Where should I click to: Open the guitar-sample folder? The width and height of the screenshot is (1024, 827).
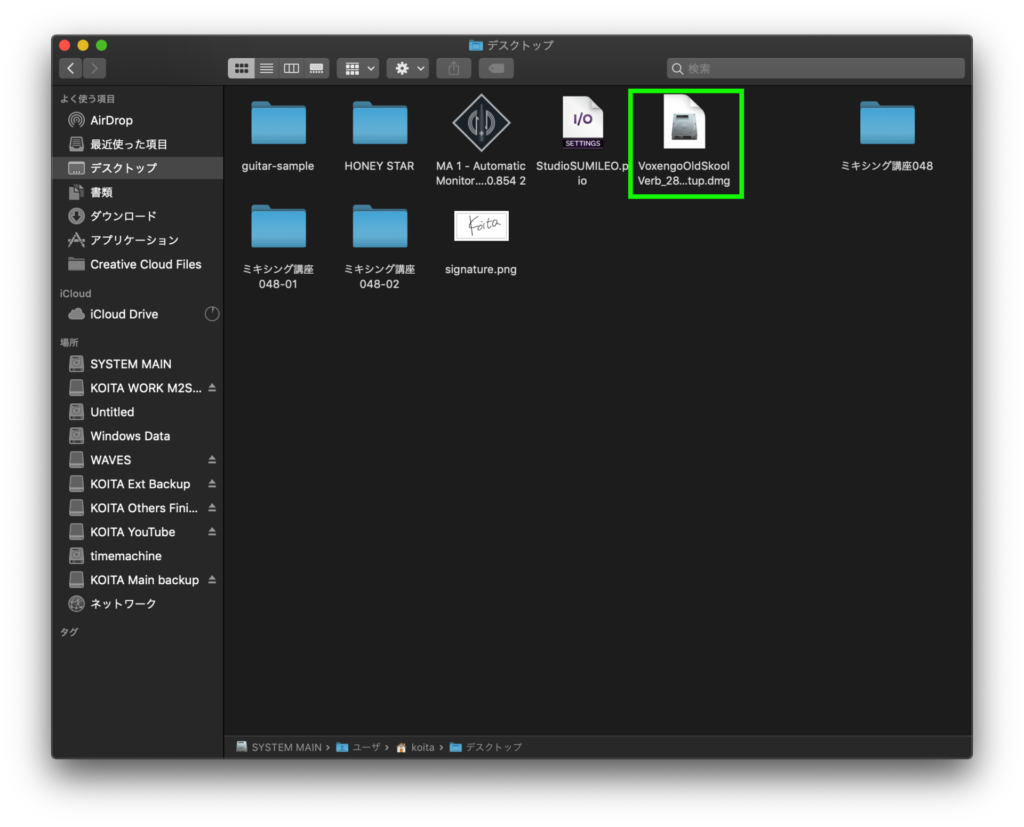(278, 124)
